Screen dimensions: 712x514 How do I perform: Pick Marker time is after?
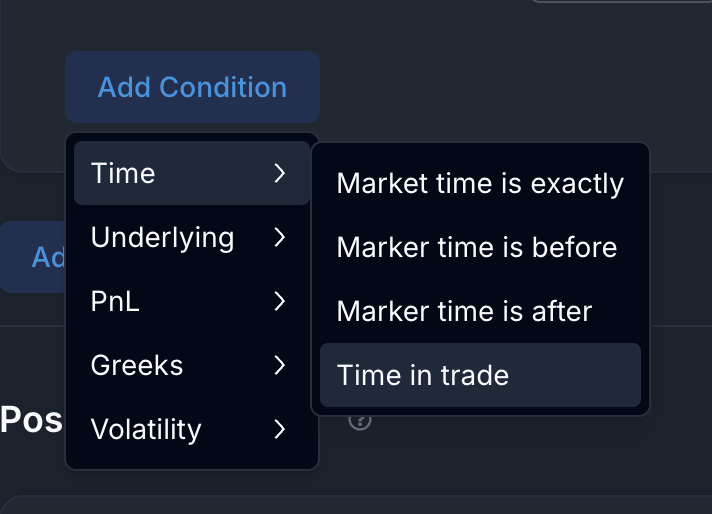pos(464,312)
